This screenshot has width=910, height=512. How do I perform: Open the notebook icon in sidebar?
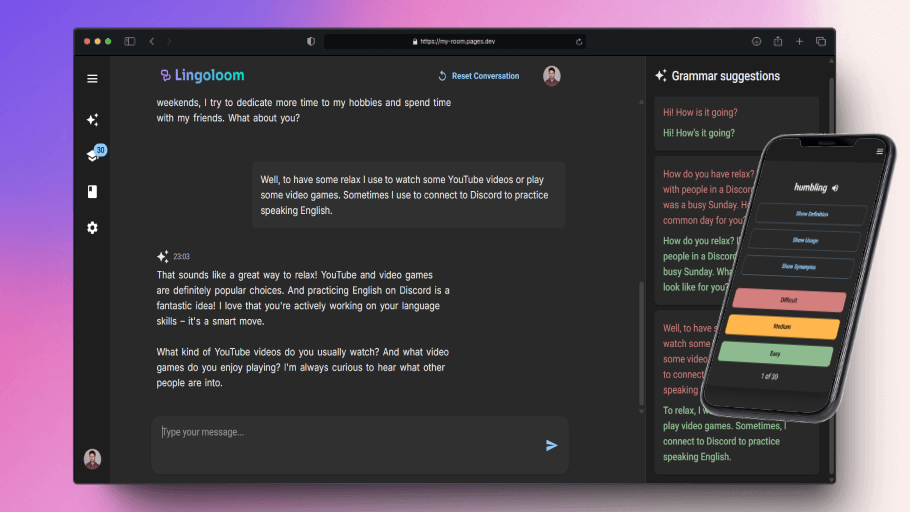click(92, 192)
